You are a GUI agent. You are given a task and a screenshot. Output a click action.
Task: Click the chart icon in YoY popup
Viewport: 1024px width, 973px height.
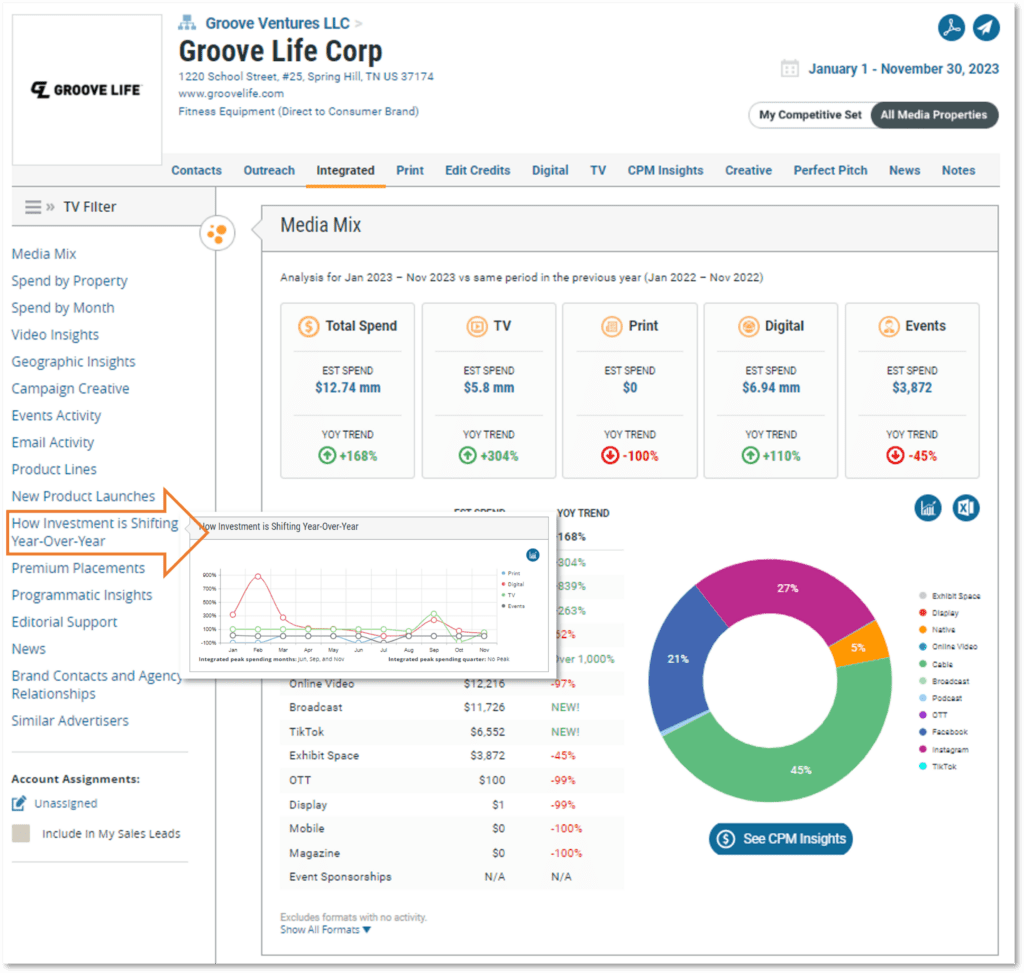[533, 555]
